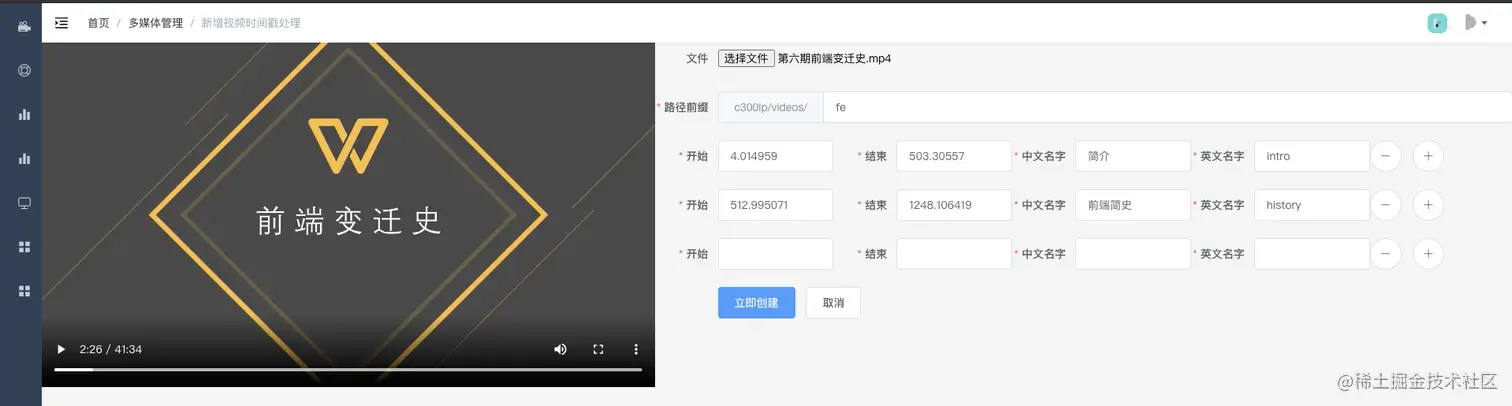This screenshot has height=406, width=1512.
Task: Open the lifebuoy ring icon in sidebar
Action: point(24,70)
